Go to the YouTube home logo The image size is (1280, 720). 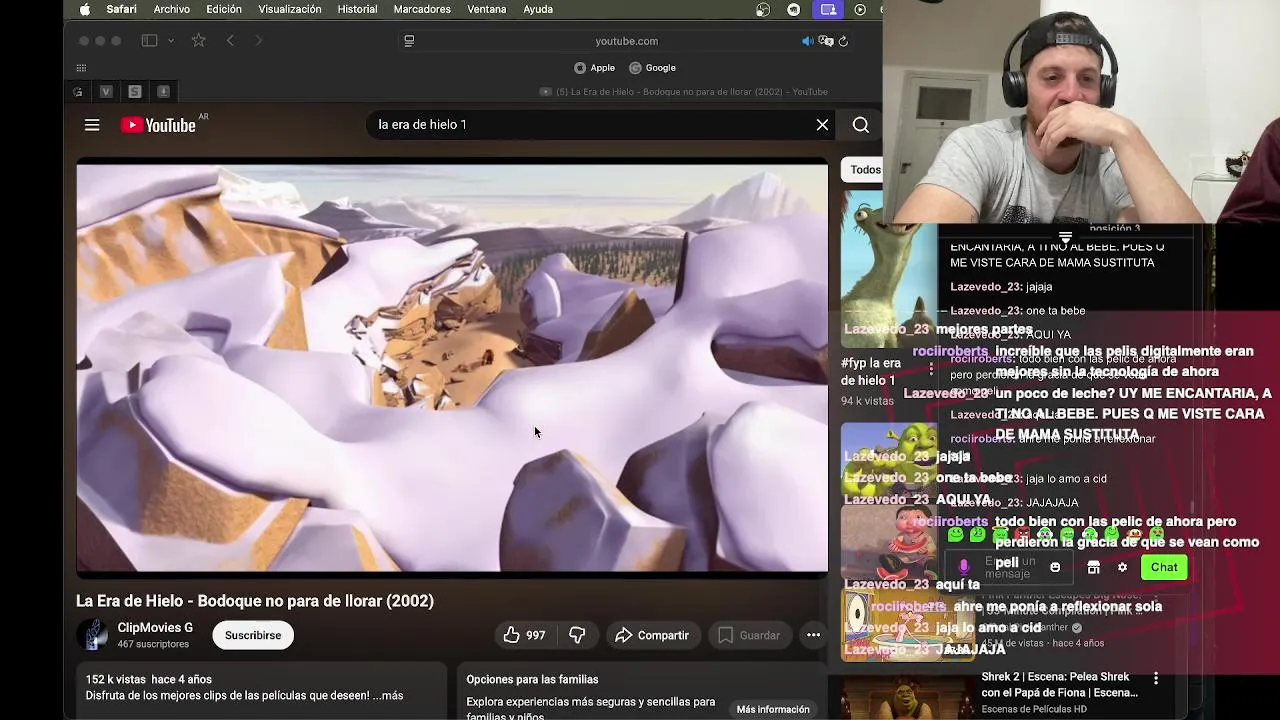(158, 125)
